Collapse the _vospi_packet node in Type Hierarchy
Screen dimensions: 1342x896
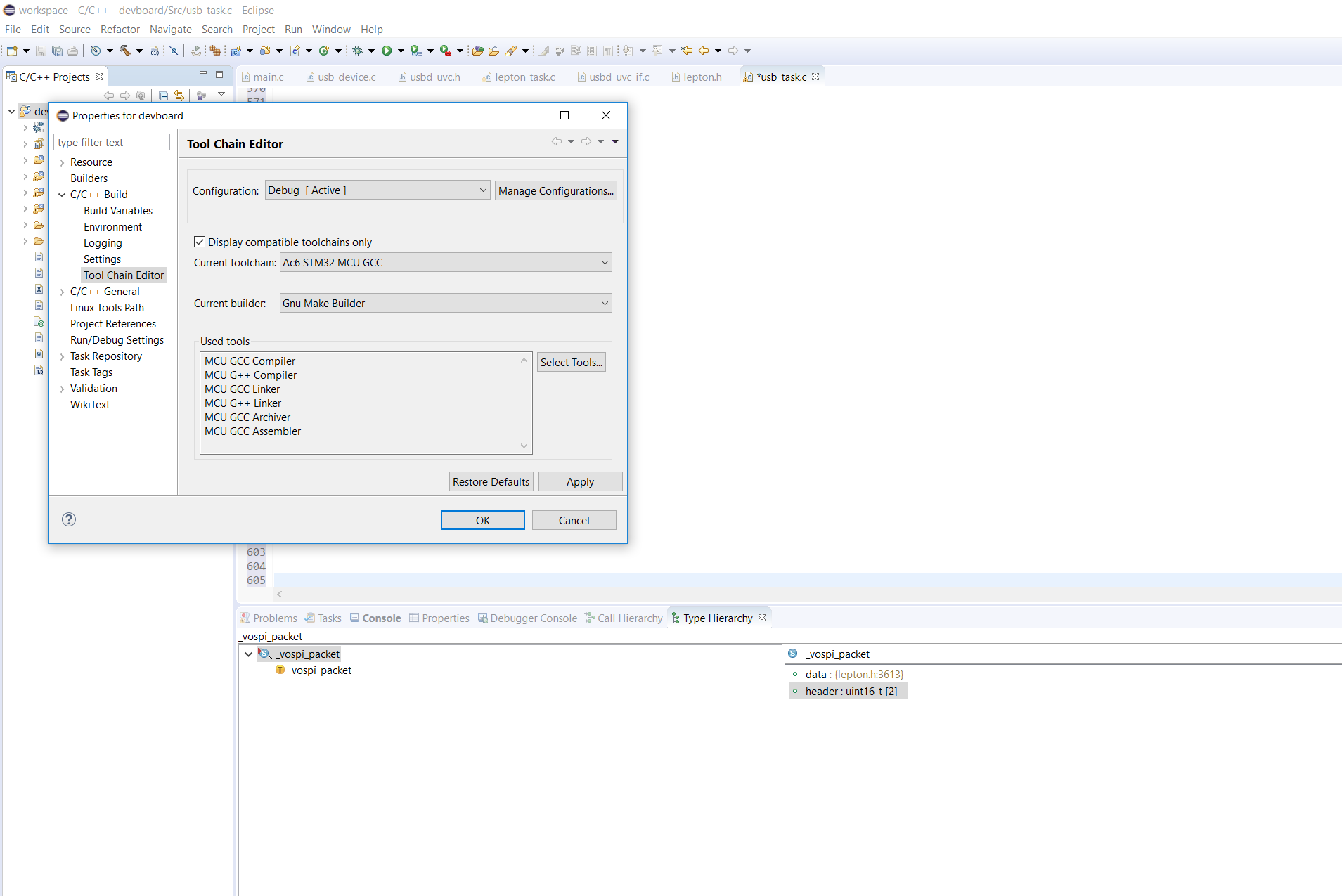pyautogui.click(x=248, y=654)
